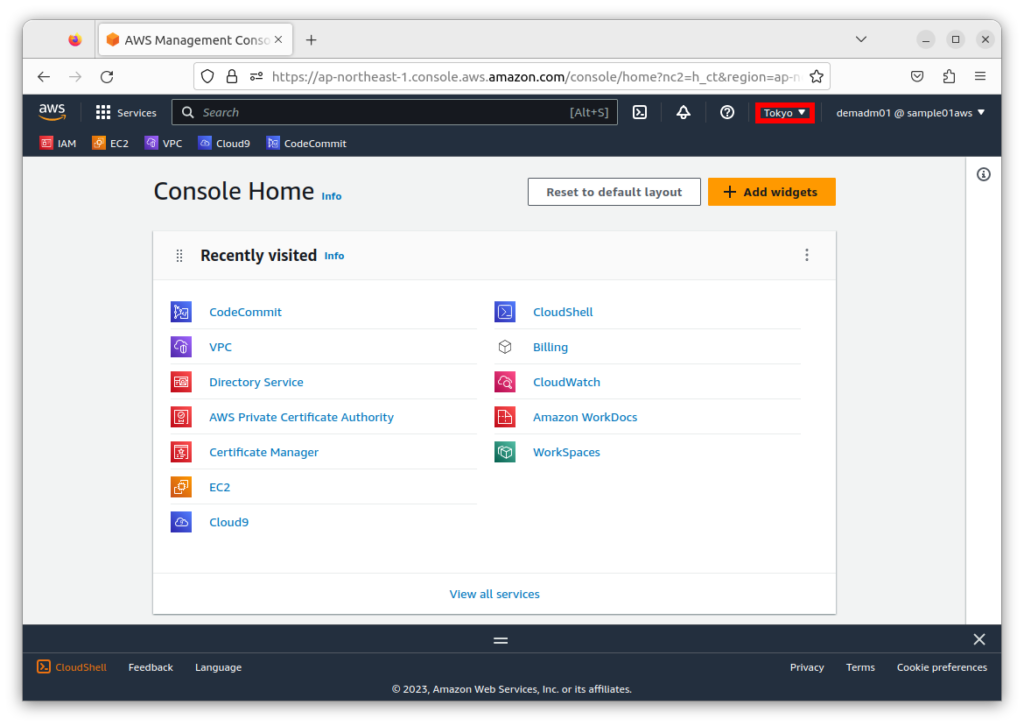Click the CodeCommit icon in Recently visited
This screenshot has height=726, width=1024.
pyautogui.click(x=181, y=312)
